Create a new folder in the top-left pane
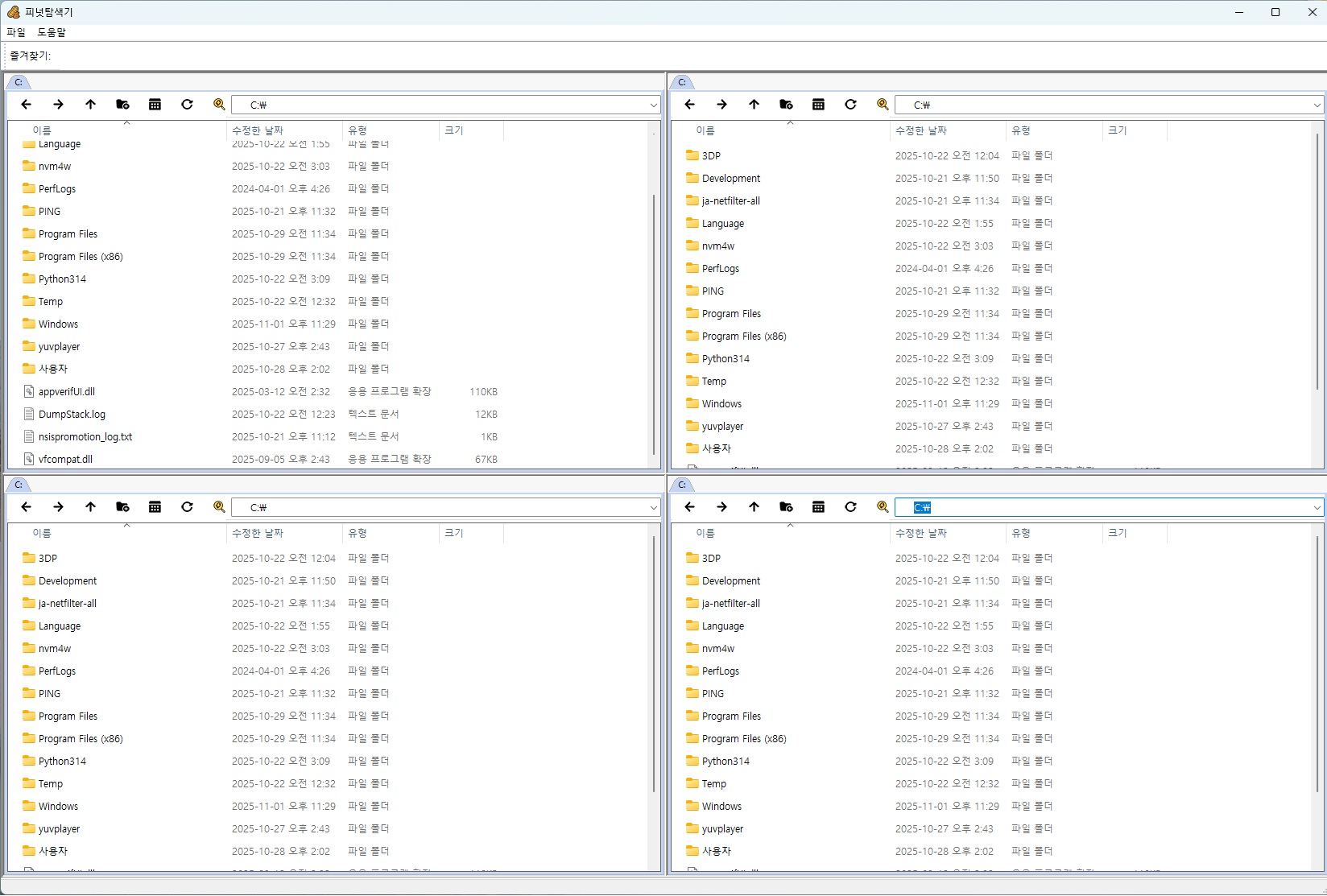This screenshot has height=896, width=1327. (x=122, y=105)
